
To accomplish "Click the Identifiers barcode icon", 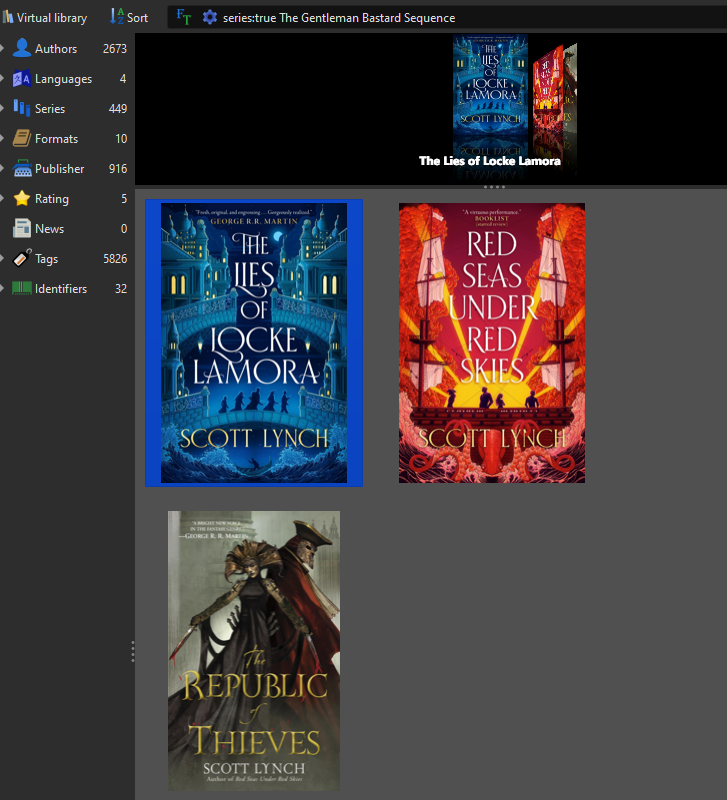I will pos(22,288).
